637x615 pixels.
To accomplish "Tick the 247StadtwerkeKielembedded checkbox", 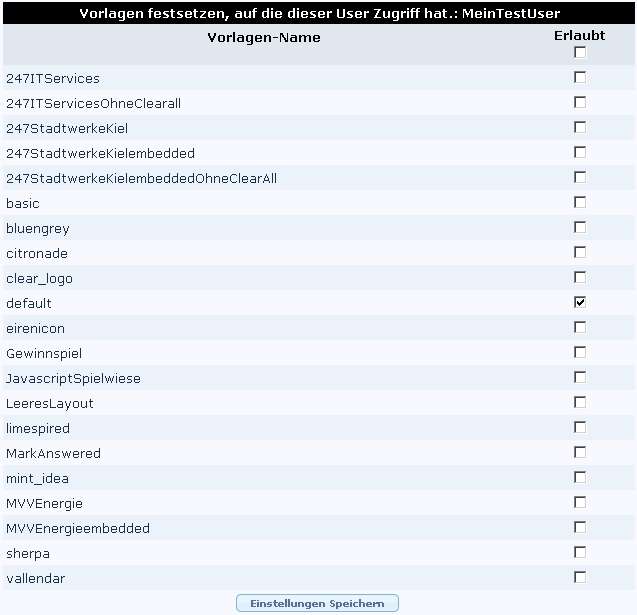I will point(580,152).
